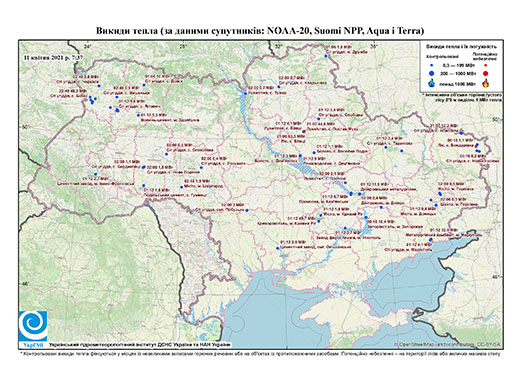Click the blue marker at Mariupol
This screenshot has height=368, width=520.
431,240
